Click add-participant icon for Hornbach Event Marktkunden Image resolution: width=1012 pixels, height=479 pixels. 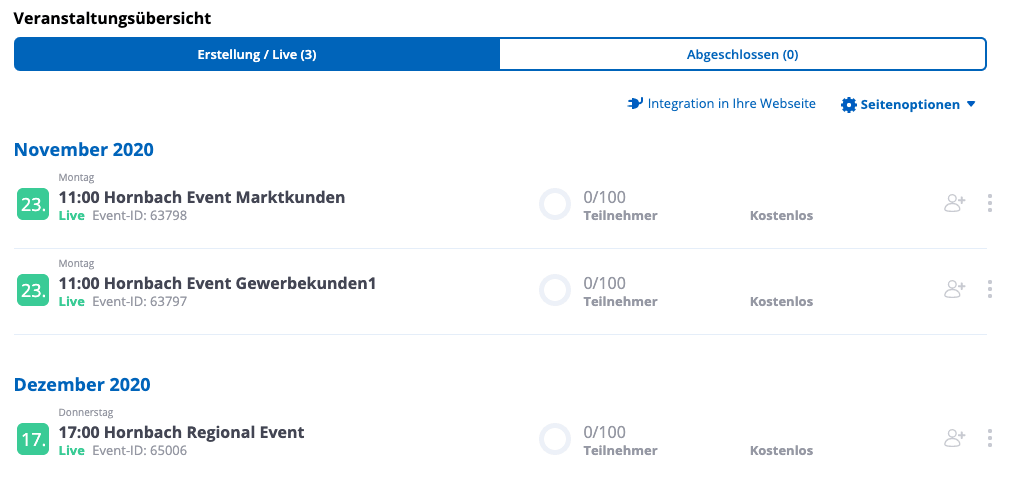(x=954, y=204)
